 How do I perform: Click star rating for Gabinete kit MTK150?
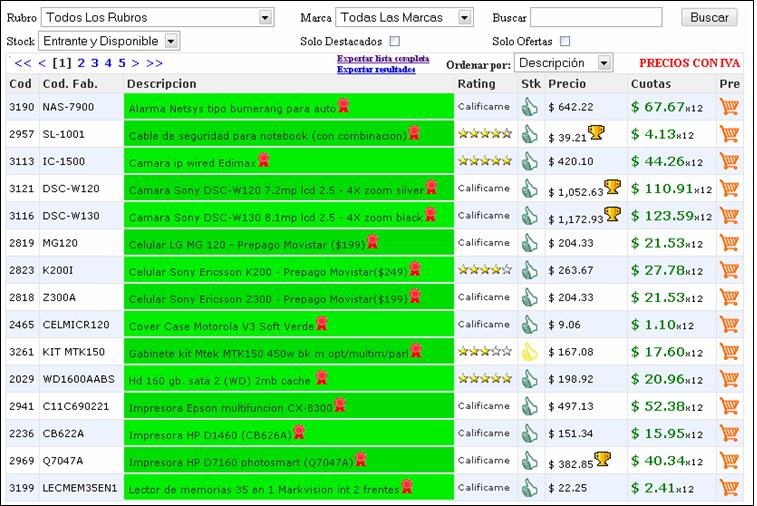[x=484, y=351]
